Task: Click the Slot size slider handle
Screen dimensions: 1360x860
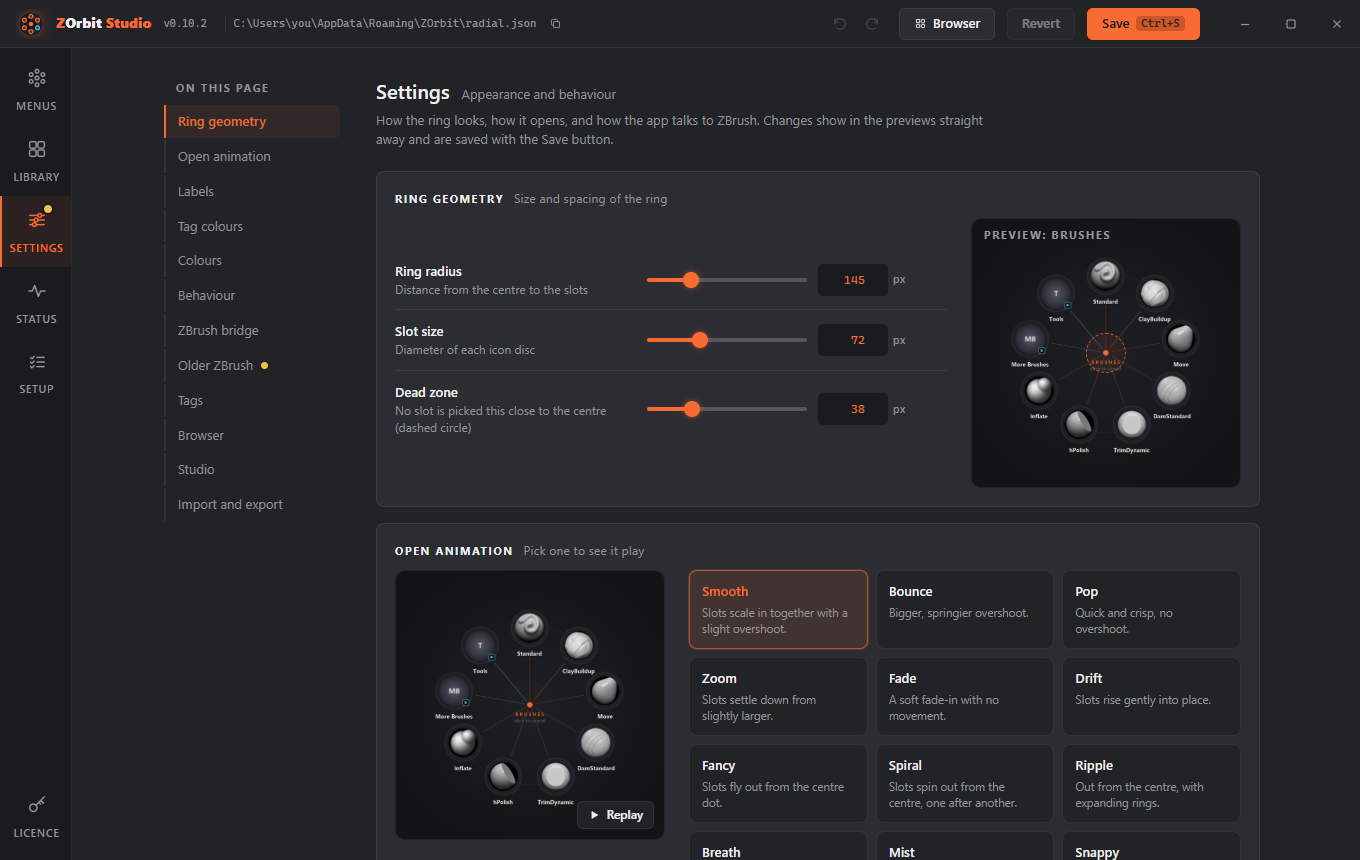Action: tap(700, 340)
